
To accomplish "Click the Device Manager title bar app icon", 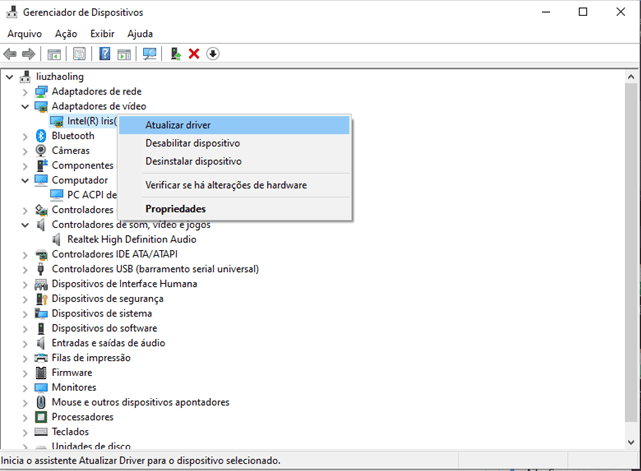I will pyautogui.click(x=11, y=12).
